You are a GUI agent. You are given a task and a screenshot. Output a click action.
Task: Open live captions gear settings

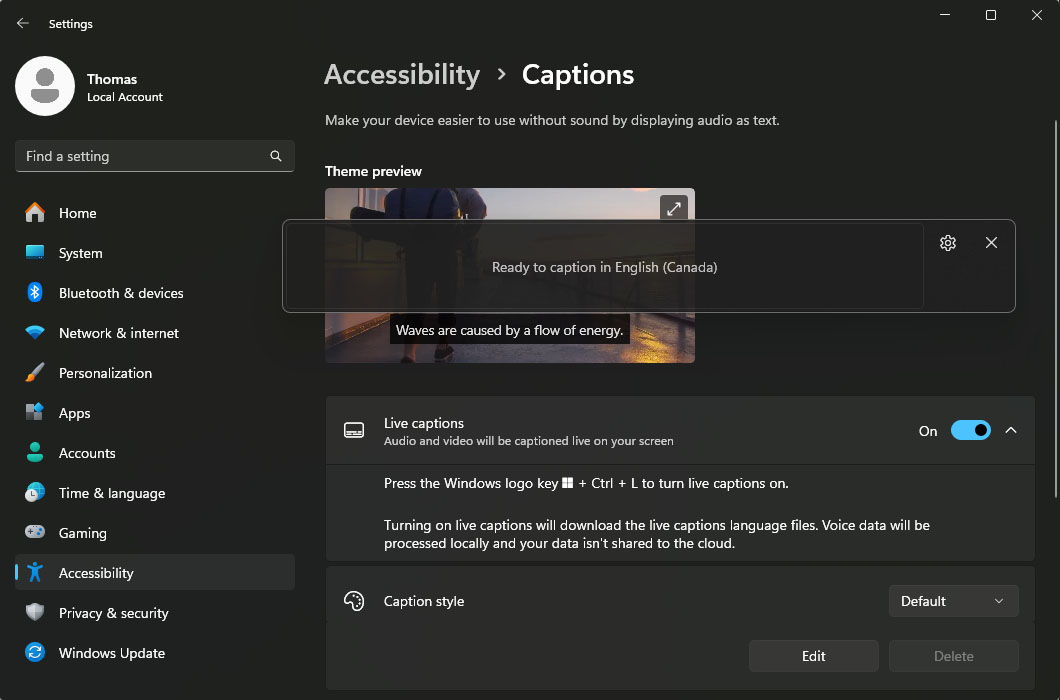[x=948, y=243]
